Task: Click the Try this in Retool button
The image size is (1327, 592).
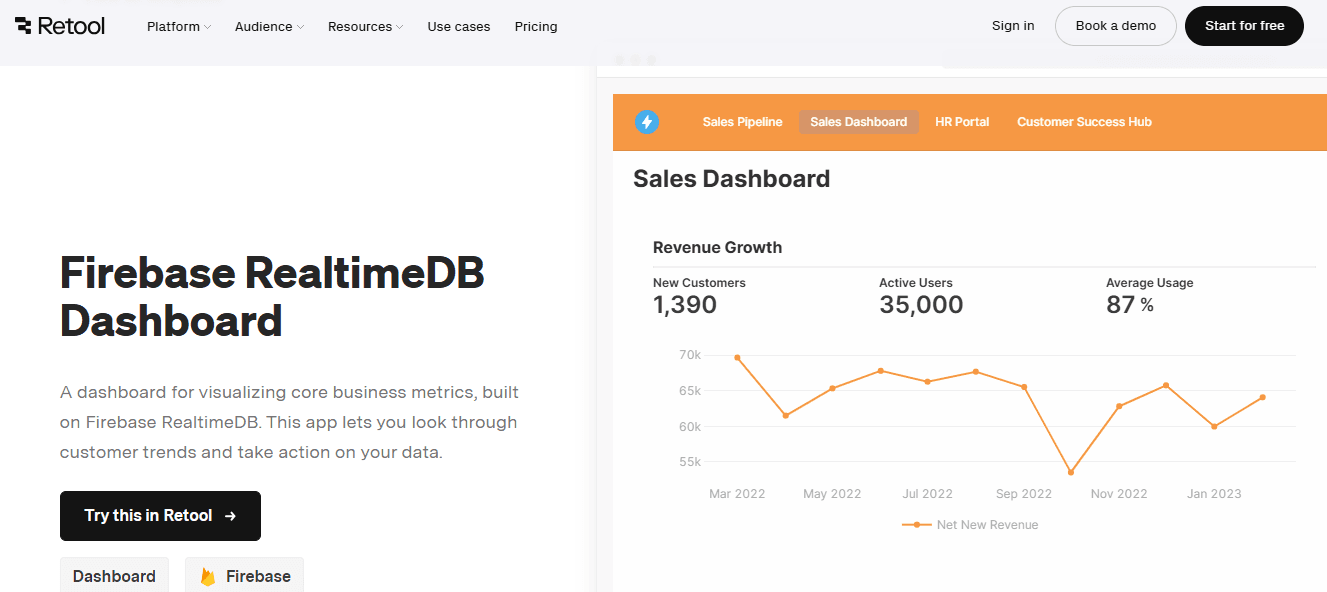Action: point(160,516)
